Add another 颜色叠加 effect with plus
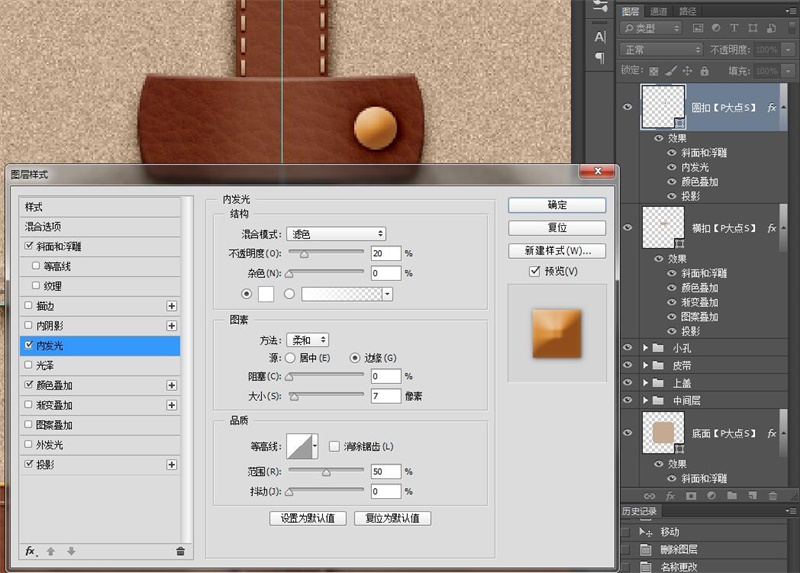The width and height of the screenshot is (800, 573). pyautogui.click(x=171, y=385)
